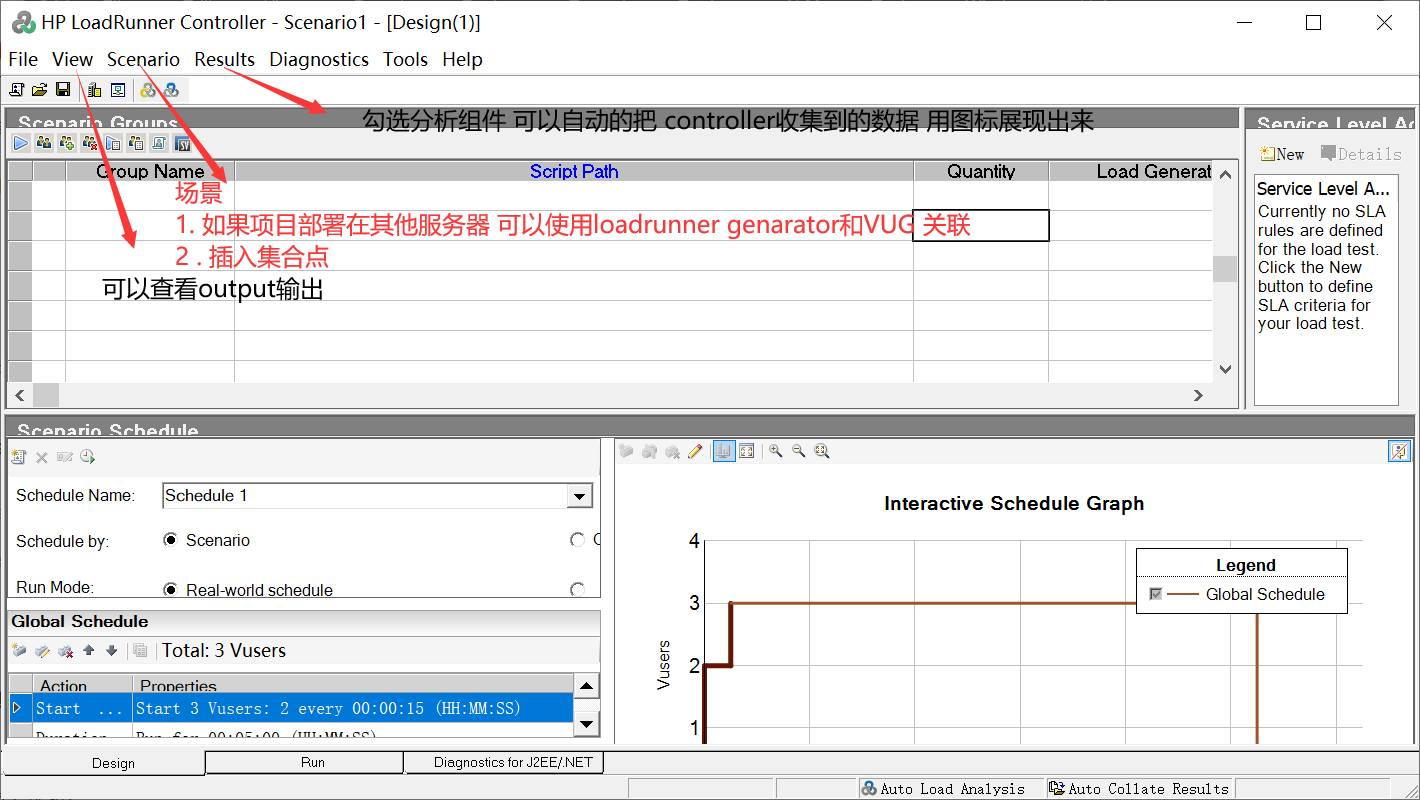The width and height of the screenshot is (1420, 800).
Task: Click the Save Scenario floppy disk icon
Action: [63, 90]
